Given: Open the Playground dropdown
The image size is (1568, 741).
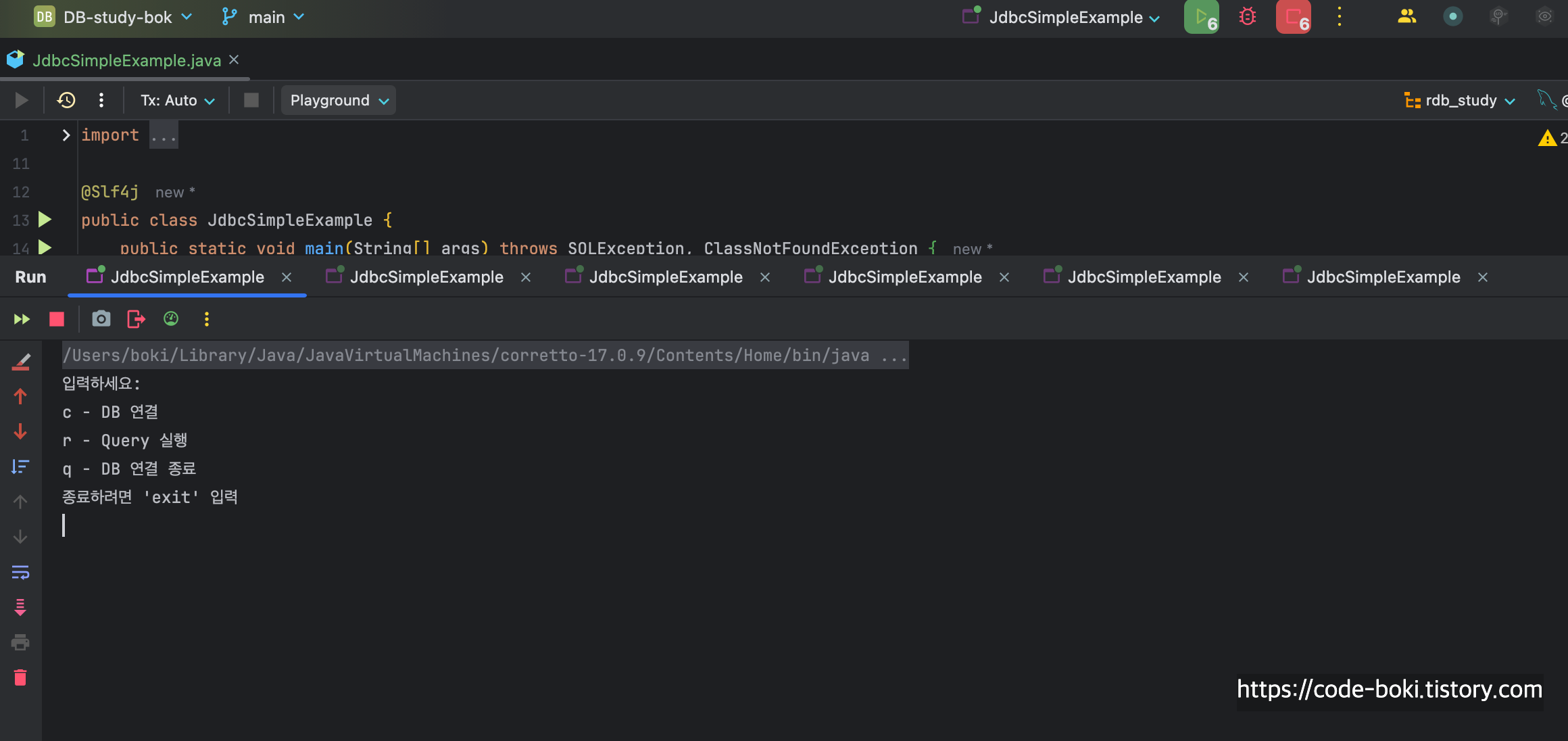Looking at the screenshot, I should click(x=339, y=101).
